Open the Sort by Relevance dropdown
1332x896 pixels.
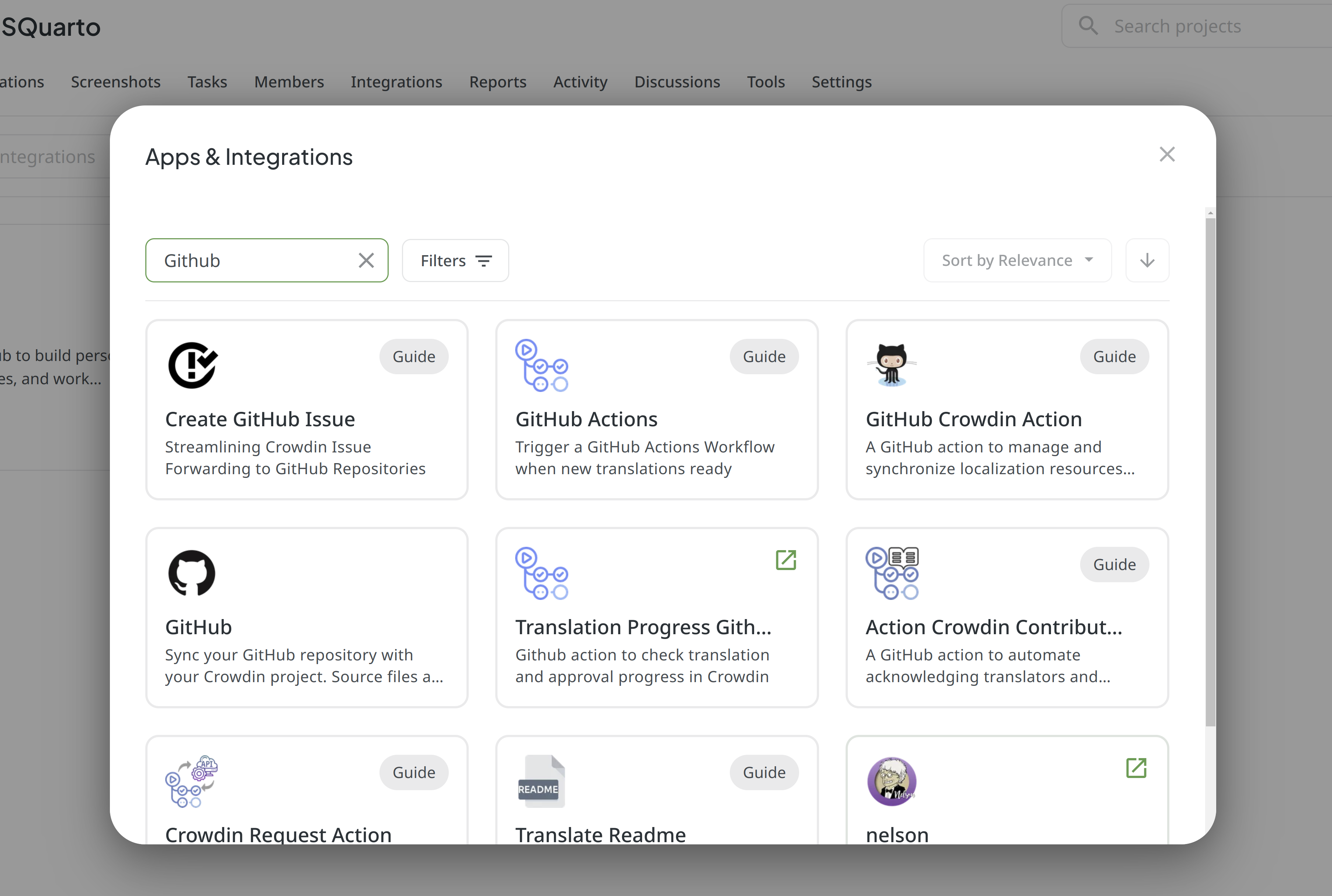(1017, 261)
